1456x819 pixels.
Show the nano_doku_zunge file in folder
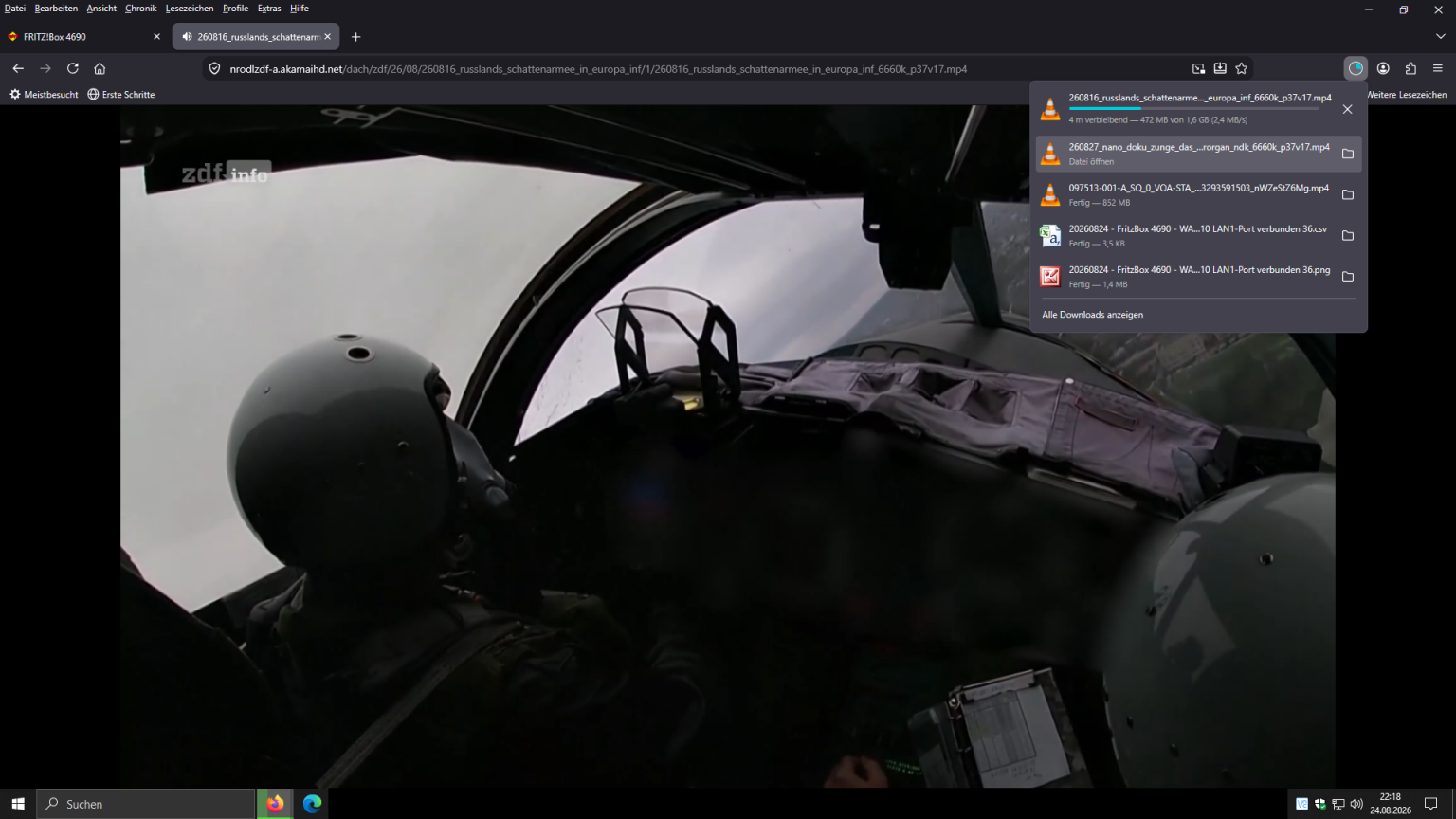click(x=1348, y=154)
